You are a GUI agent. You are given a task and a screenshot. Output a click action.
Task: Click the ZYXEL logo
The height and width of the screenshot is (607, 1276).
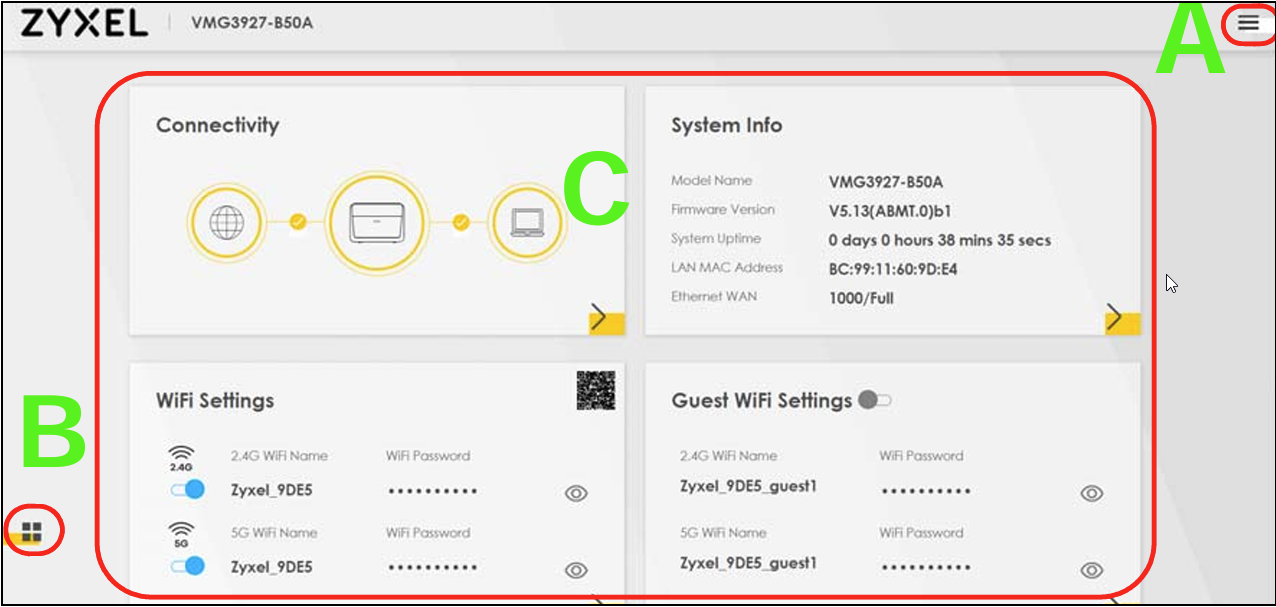[x=84, y=23]
